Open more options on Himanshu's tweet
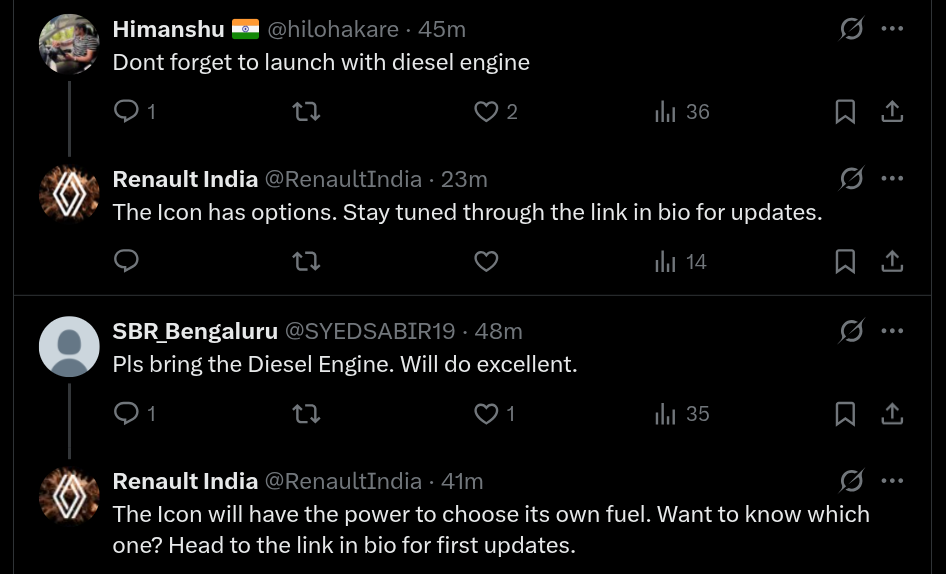The image size is (946, 574). click(x=892, y=29)
